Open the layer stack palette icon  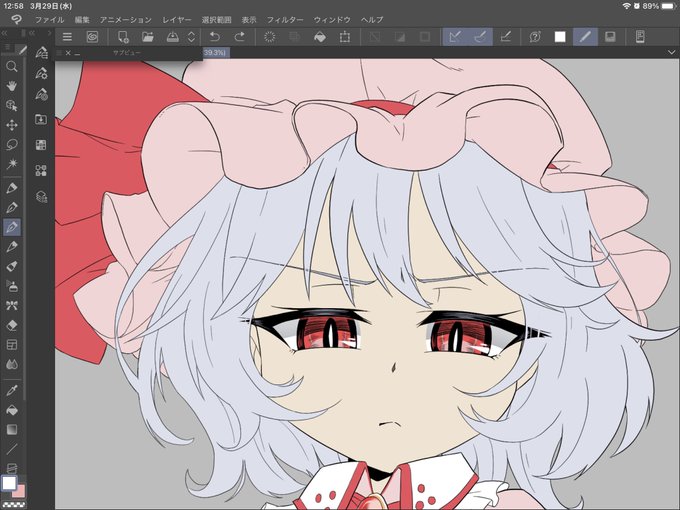click(41, 196)
